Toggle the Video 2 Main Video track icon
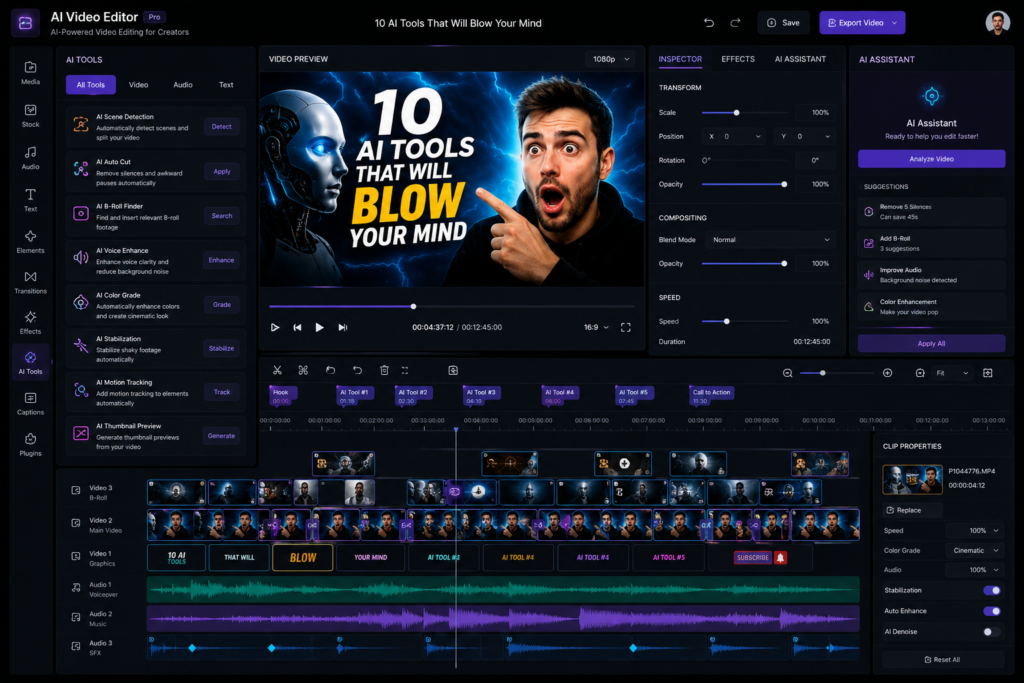Screen dimensions: 1024x683 [x=76, y=523]
